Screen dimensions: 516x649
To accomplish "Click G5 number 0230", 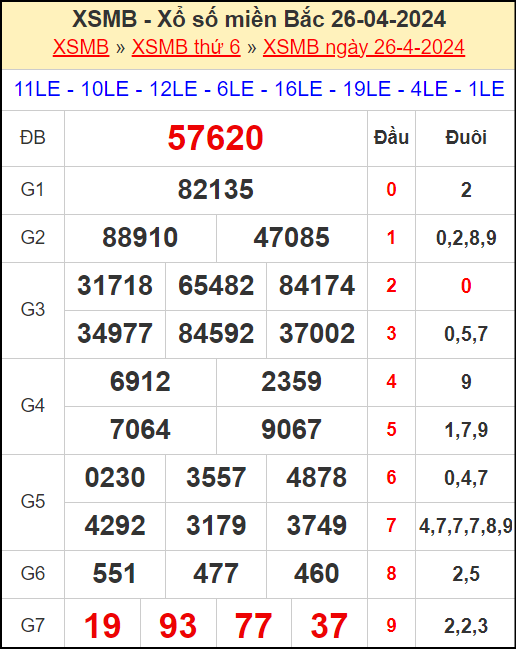I will click(115, 478).
